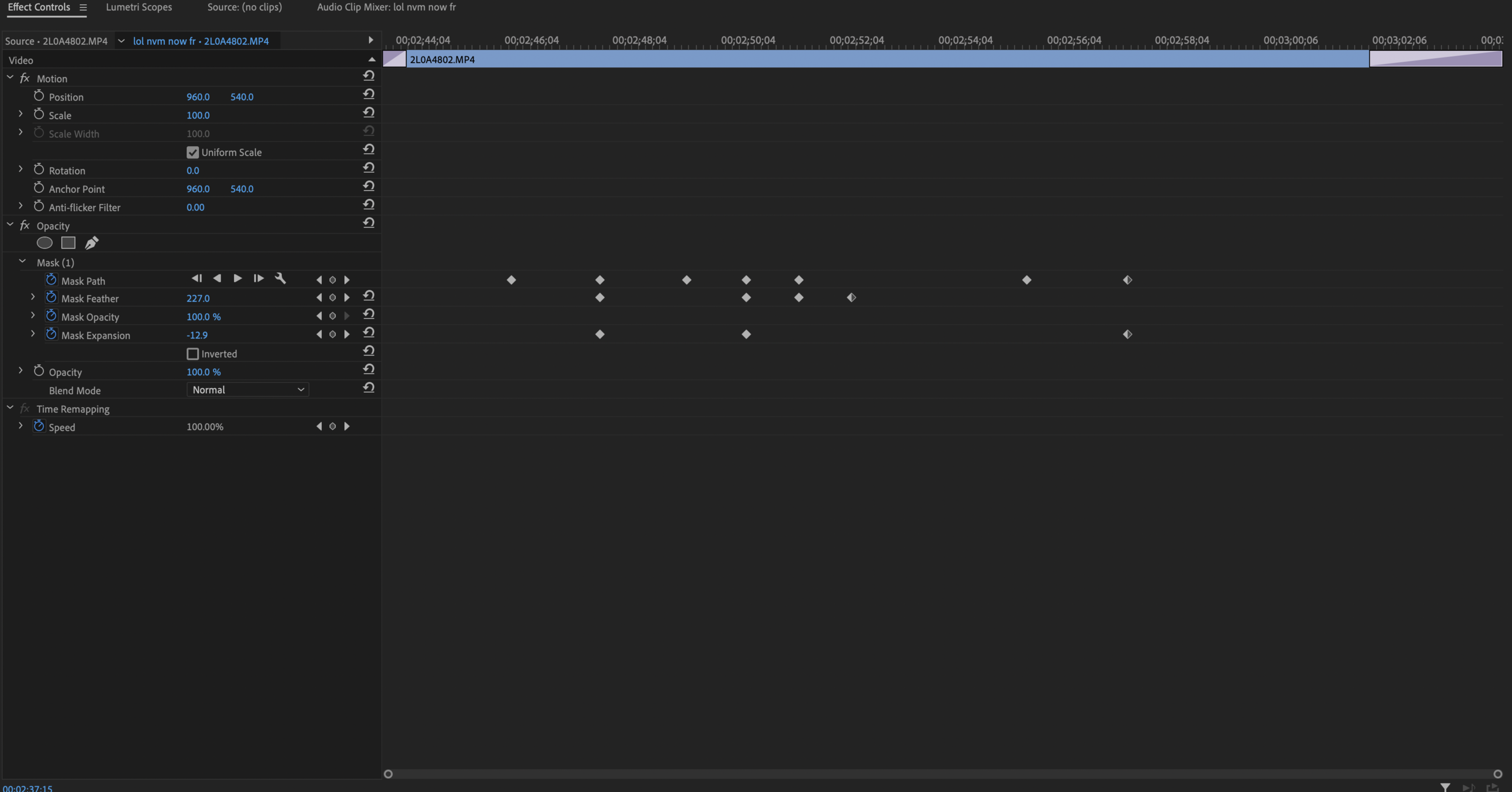Collapse the Time Remapping section
1512x792 pixels.
(10, 407)
